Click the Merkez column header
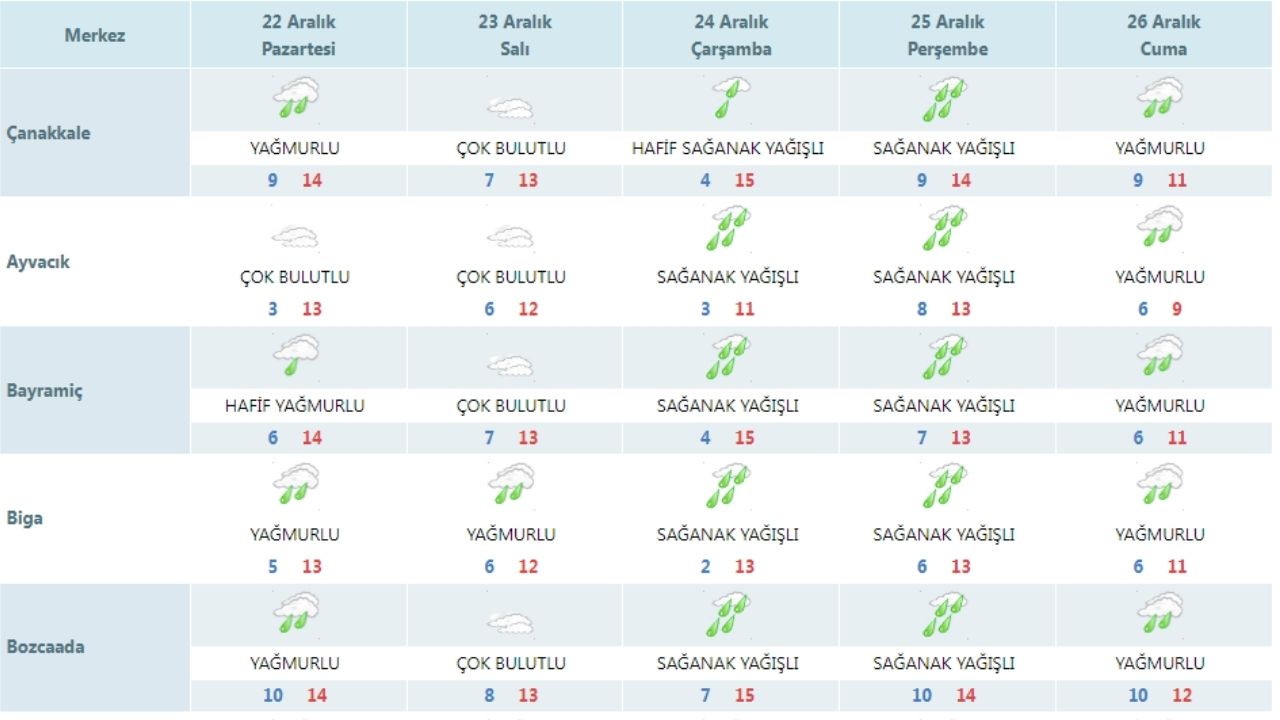The width and height of the screenshot is (1280, 720). (95, 35)
